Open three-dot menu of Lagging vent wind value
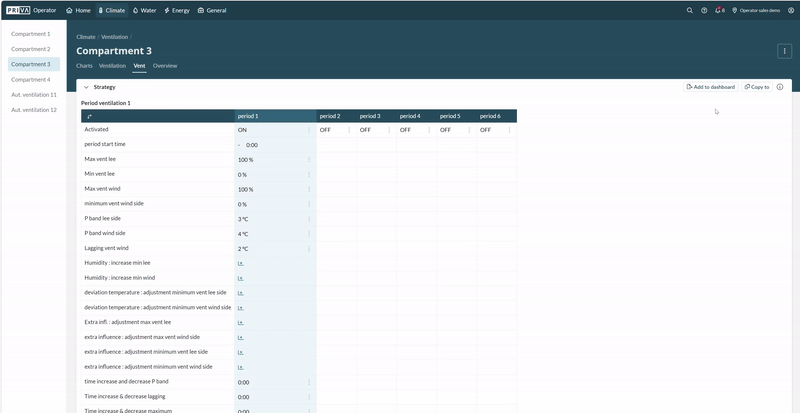The image size is (800, 413). click(x=309, y=249)
